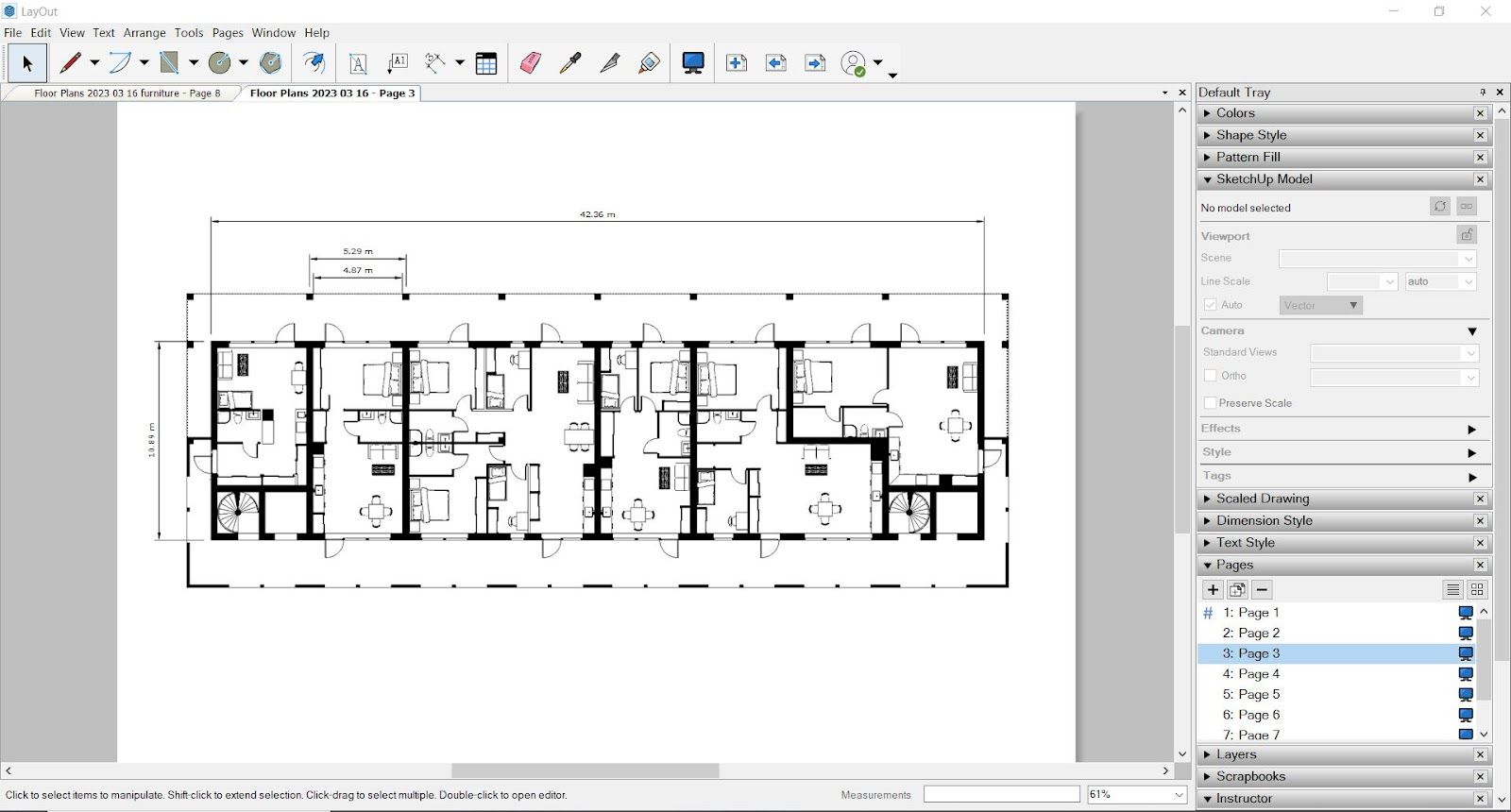Select the Circle tool
This screenshot has height=812, width=1511.
(x=220, y=63)
